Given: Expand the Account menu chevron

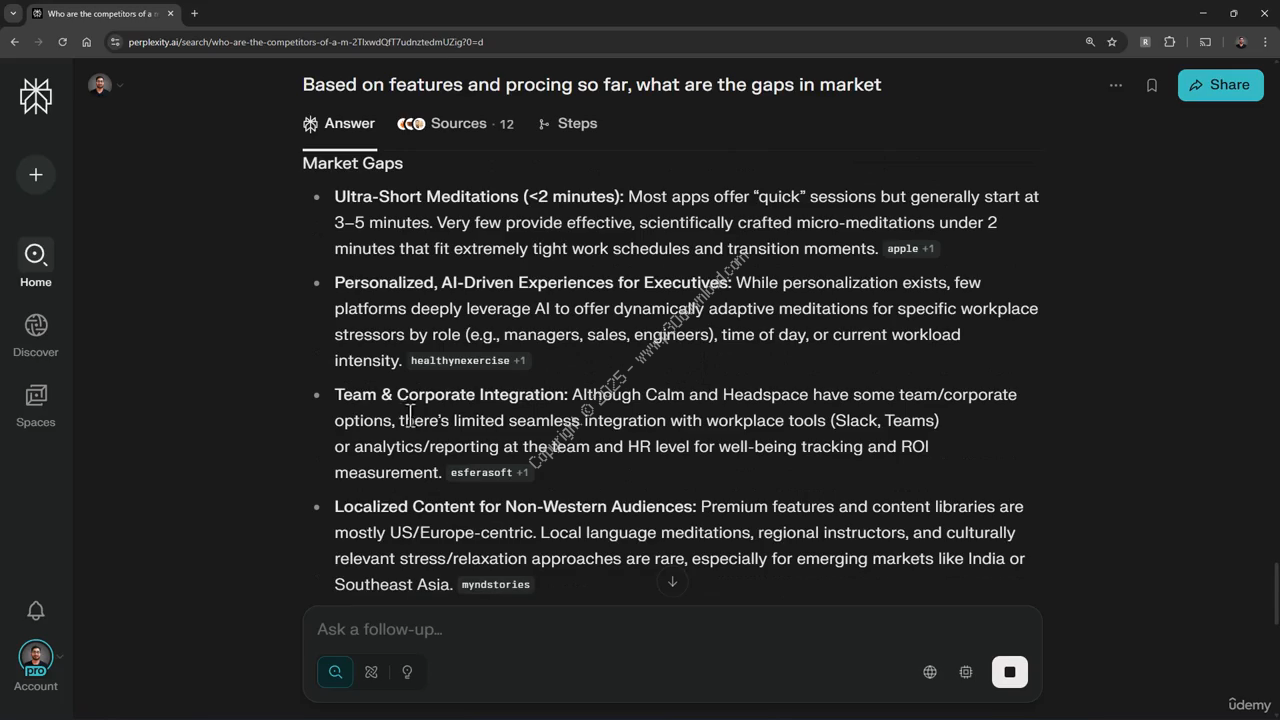Looking at the screenshot, I should 60,657.
